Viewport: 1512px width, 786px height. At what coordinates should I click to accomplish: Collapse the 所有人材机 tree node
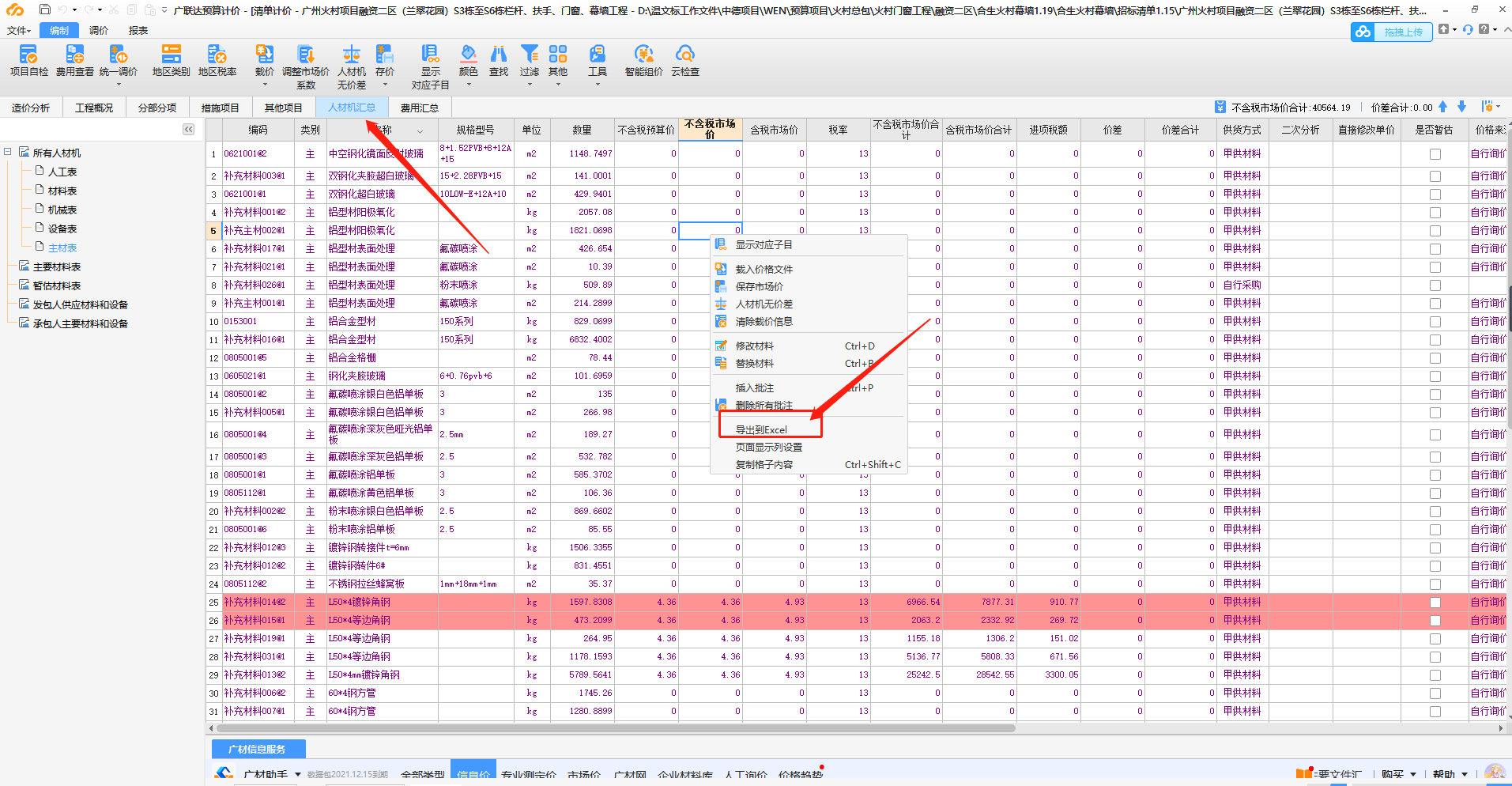tap(8, 152)
